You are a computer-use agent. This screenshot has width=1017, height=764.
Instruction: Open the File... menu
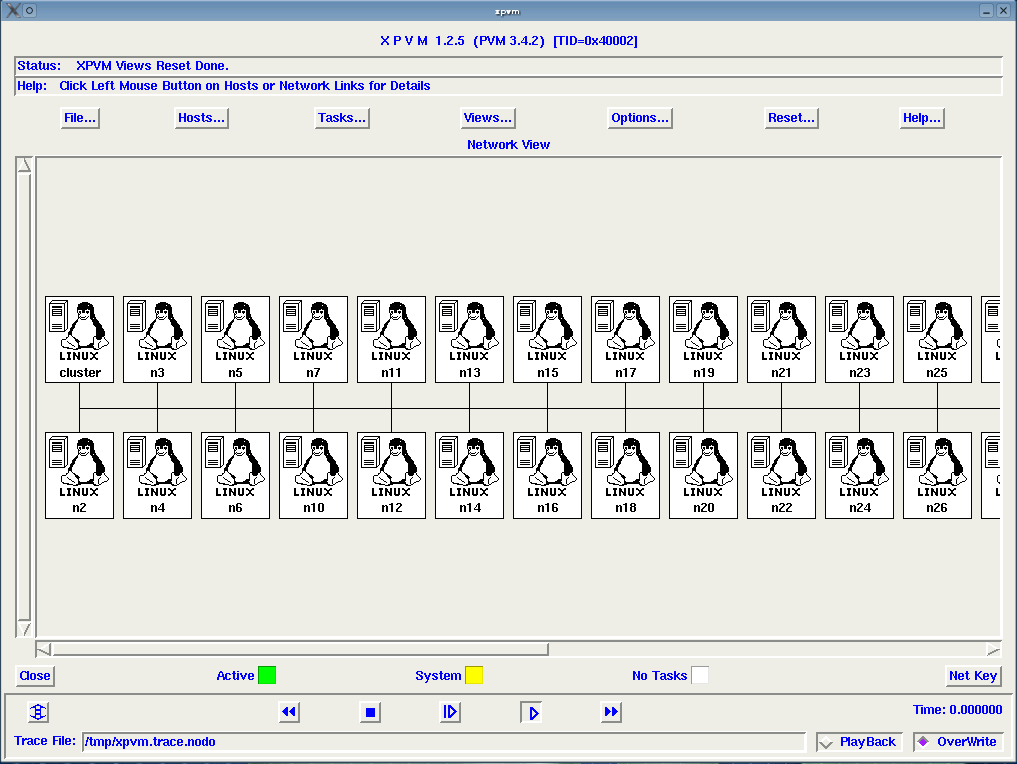coord(80,118)
